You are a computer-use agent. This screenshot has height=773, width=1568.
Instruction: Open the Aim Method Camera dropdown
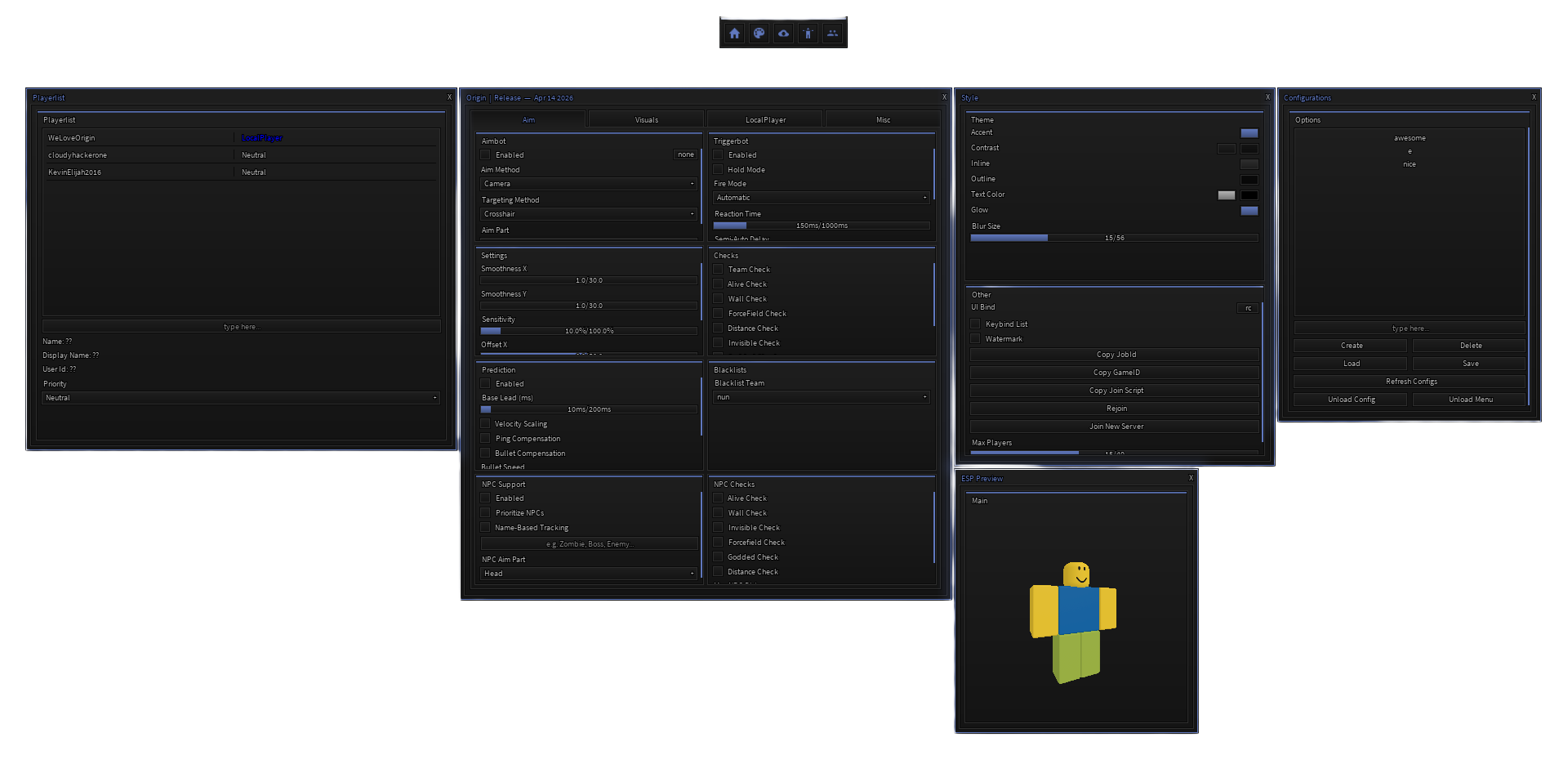pos(588,183)
